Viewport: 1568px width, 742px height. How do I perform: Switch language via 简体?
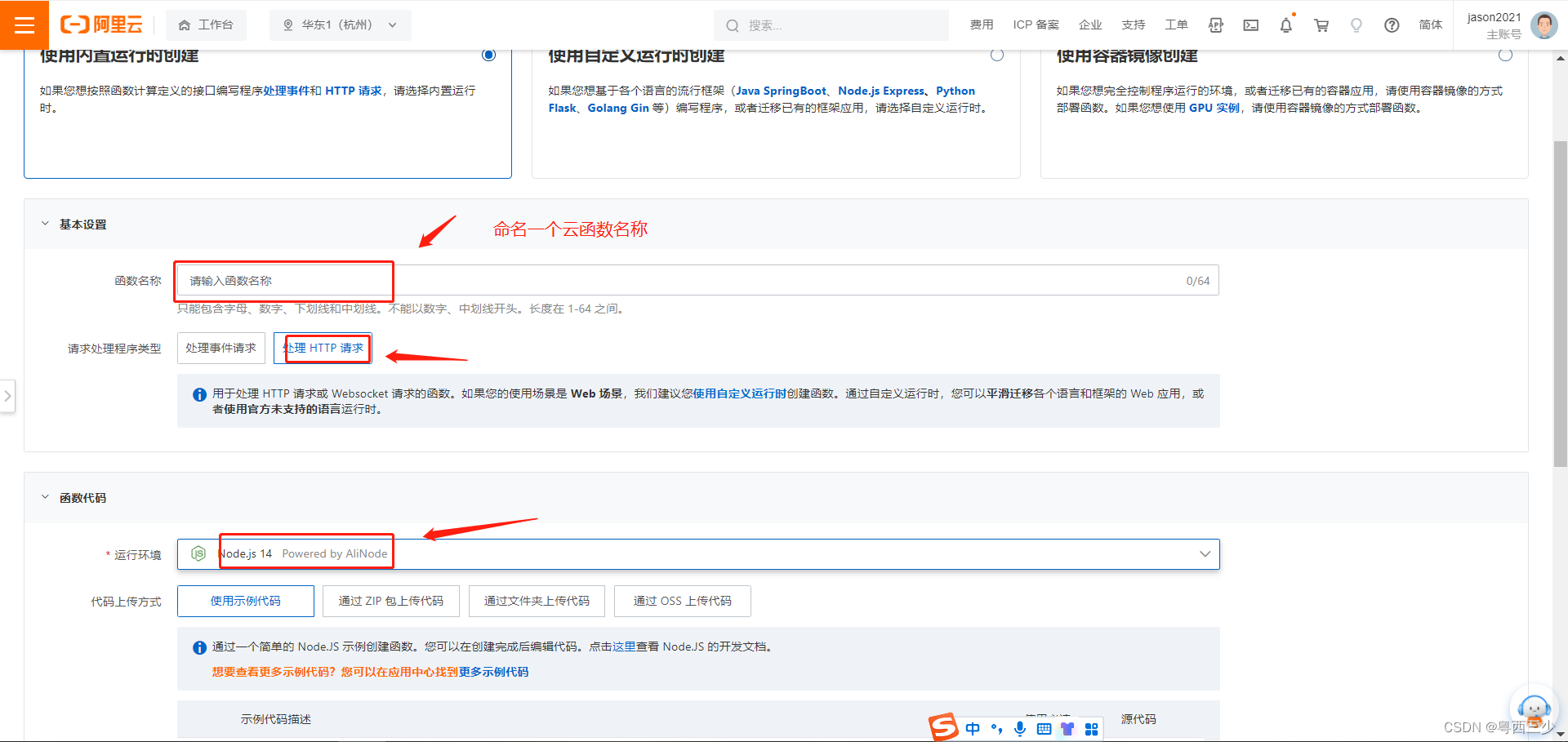[1431, 25]
